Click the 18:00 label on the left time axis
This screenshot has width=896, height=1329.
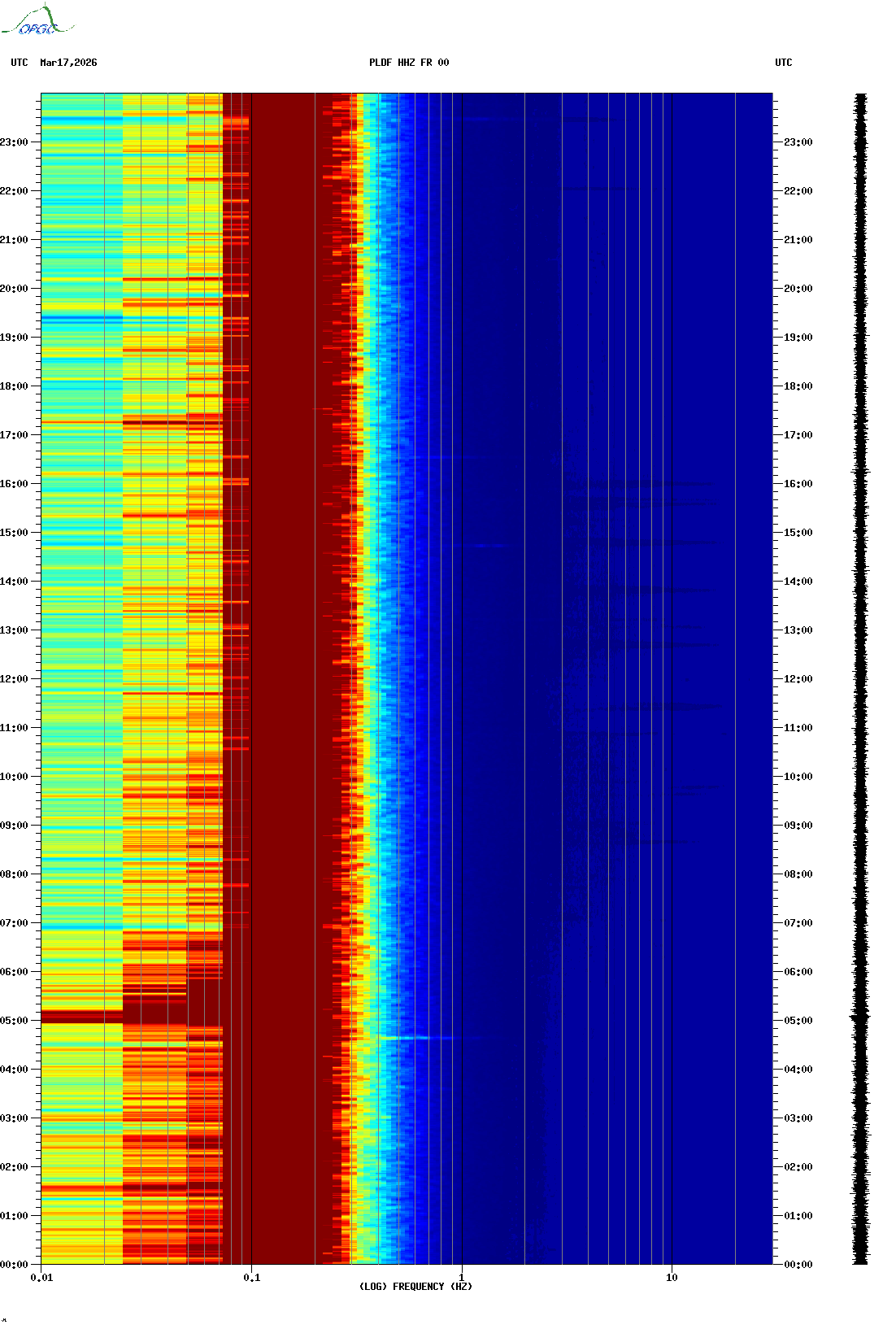[14, 386]
